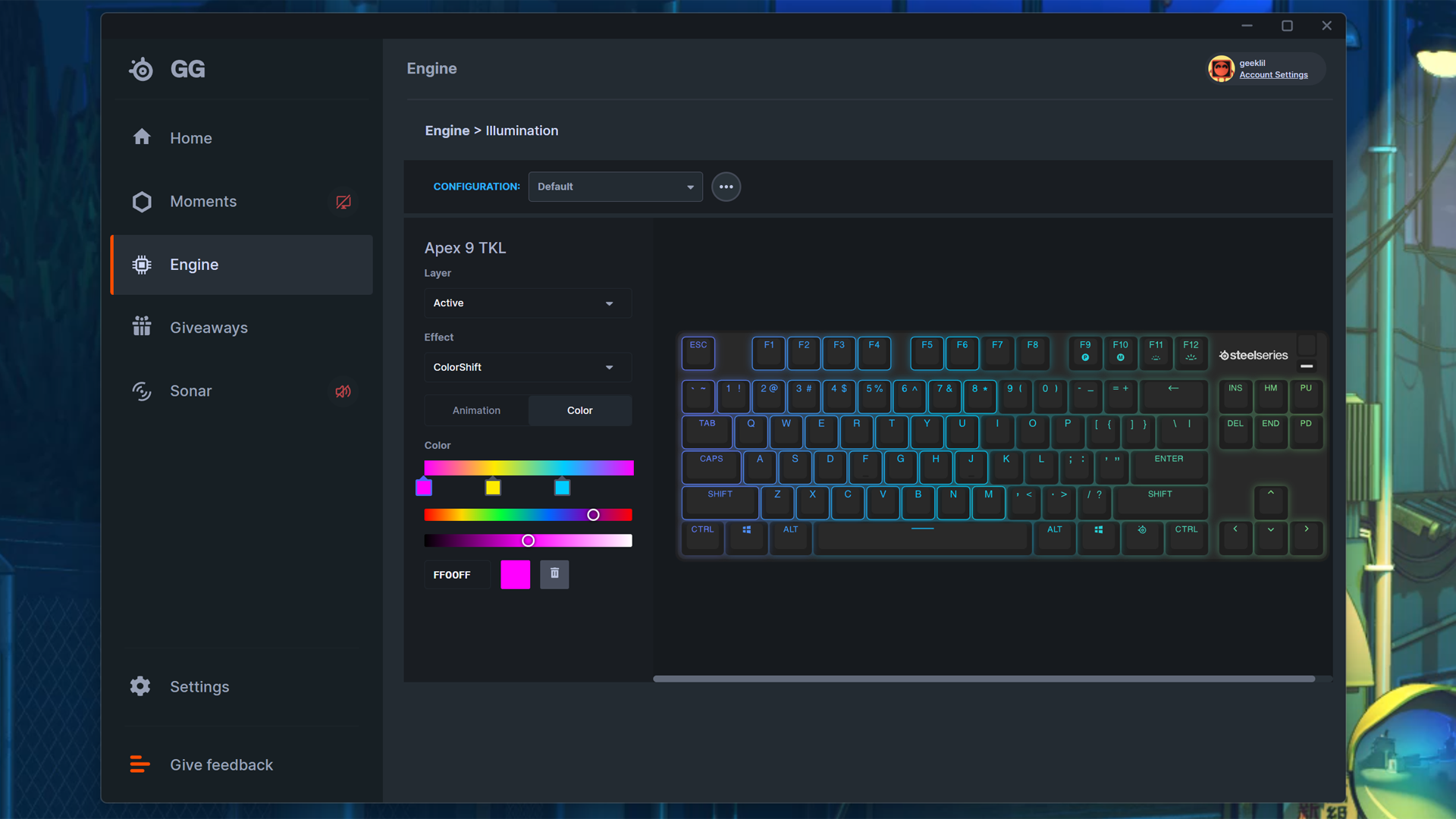Viewport: 1456px width, 819px height.
Task: Click the Engine chip icon
Action: click(x=142, y=265)
